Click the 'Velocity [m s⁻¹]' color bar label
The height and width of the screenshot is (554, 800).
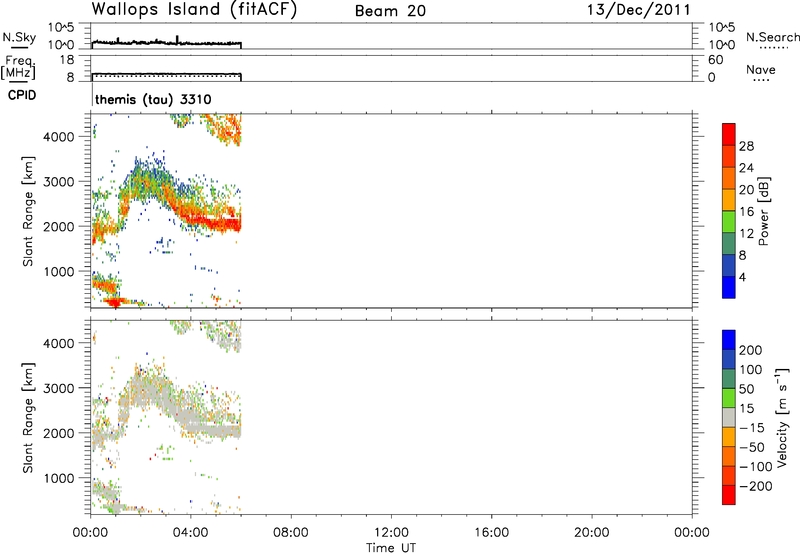[x=782, y=417]
